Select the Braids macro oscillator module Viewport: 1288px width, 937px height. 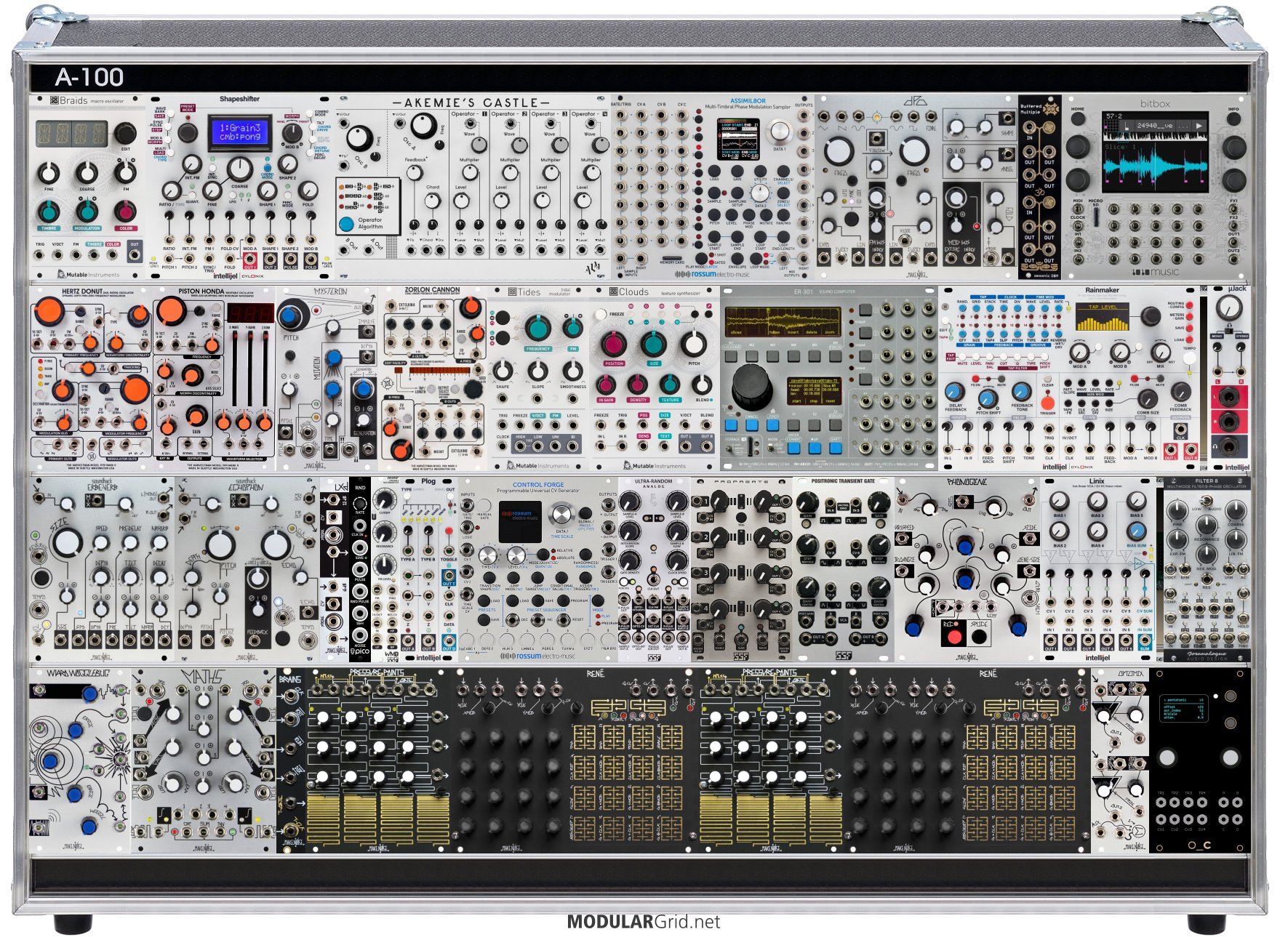89,188
